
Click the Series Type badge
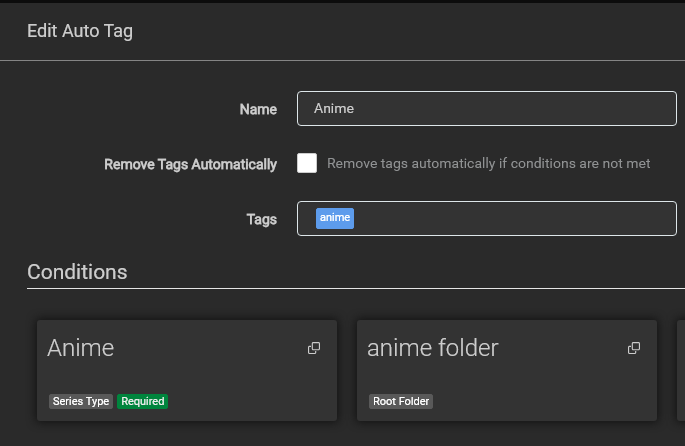[81, 401]
